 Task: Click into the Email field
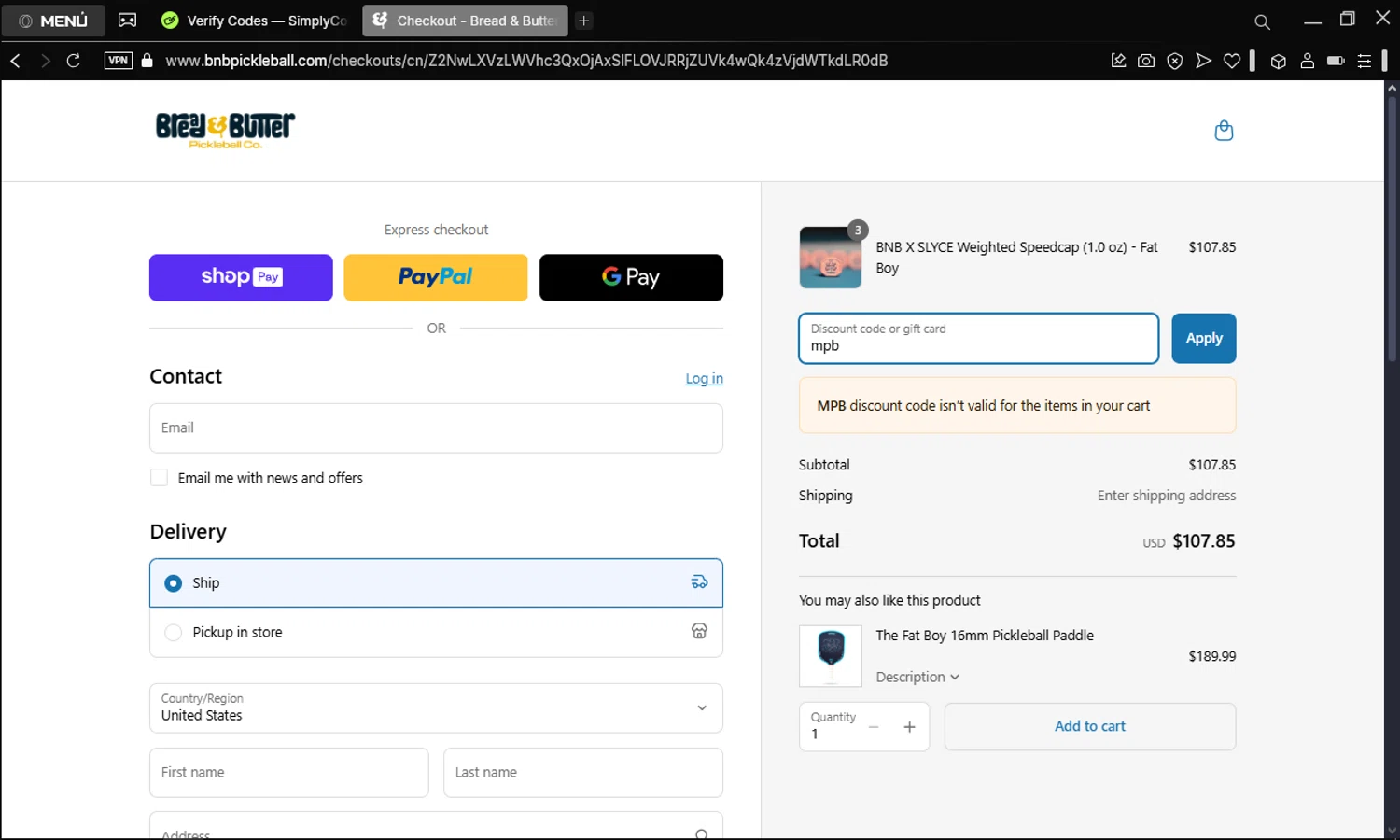[x=436, y=428]
